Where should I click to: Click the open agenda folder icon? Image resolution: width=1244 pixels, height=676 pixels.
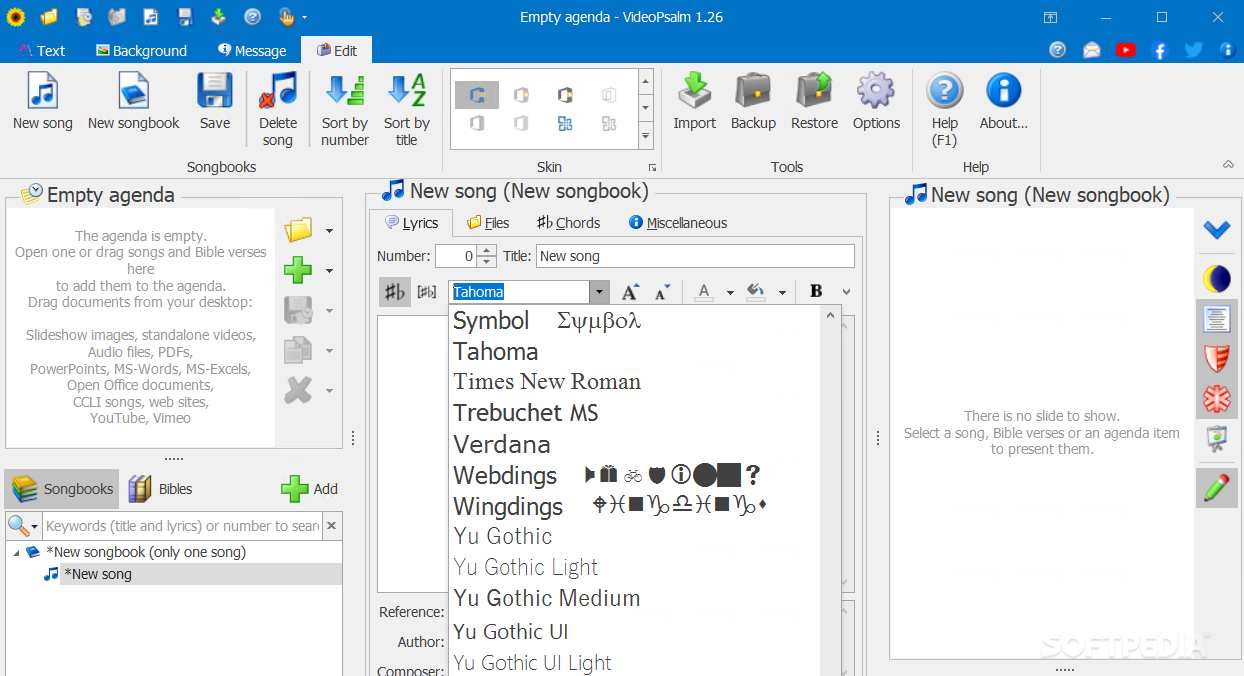click(298, 230)
